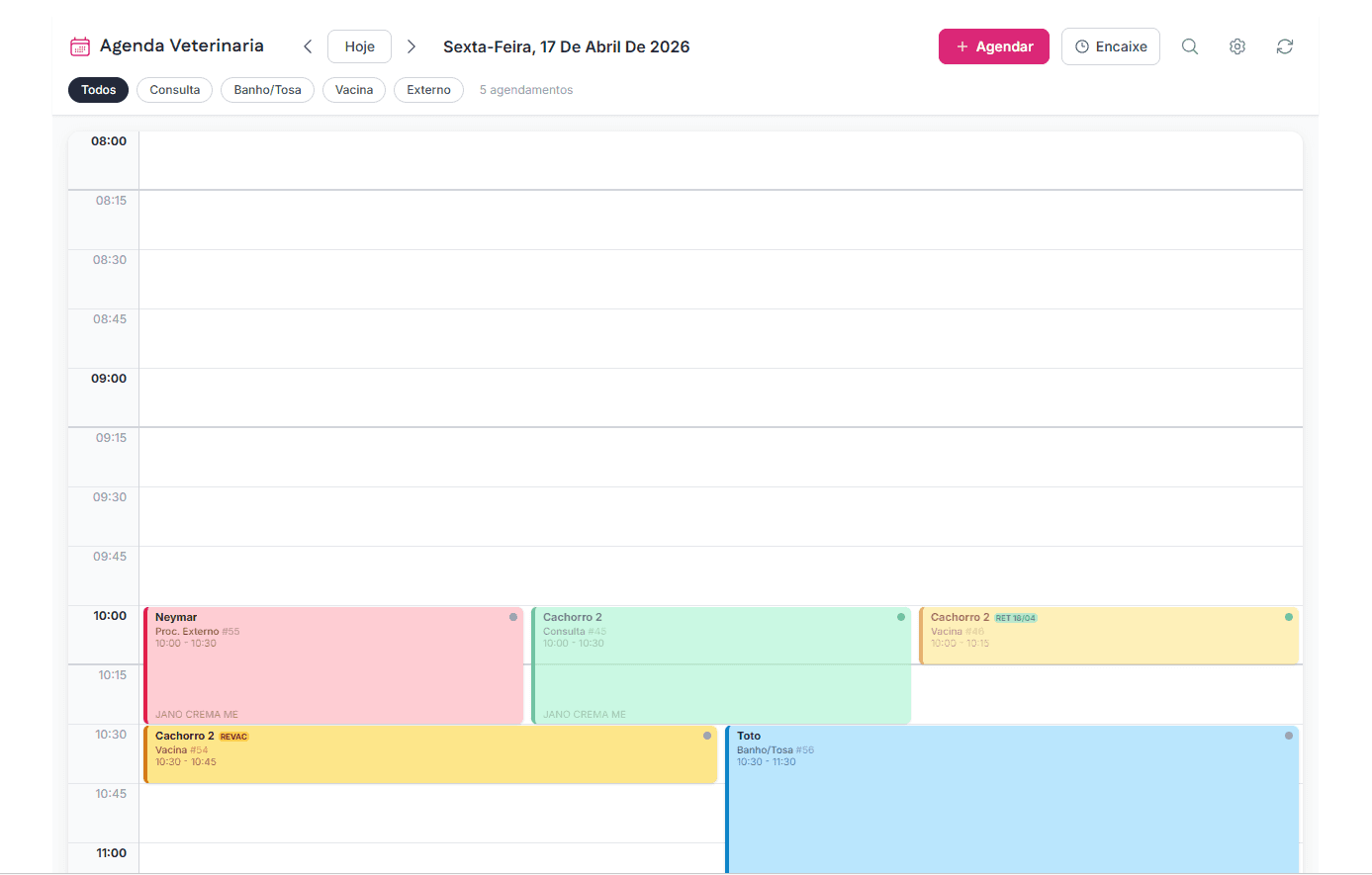Click the 10:15 time label
The width and height of the screenshot is (1372, 875).
(x=113, y=675)
